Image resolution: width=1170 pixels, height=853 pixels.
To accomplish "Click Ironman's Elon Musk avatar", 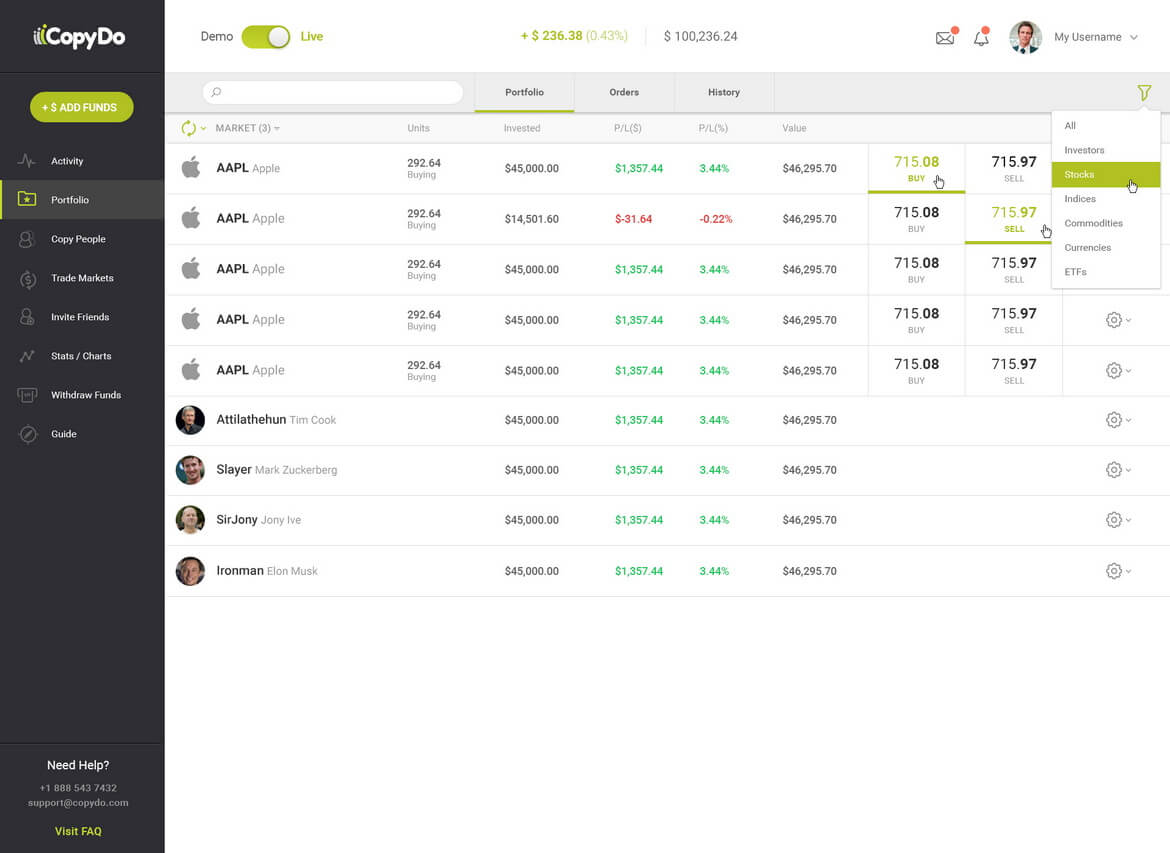I will point(190,571).
